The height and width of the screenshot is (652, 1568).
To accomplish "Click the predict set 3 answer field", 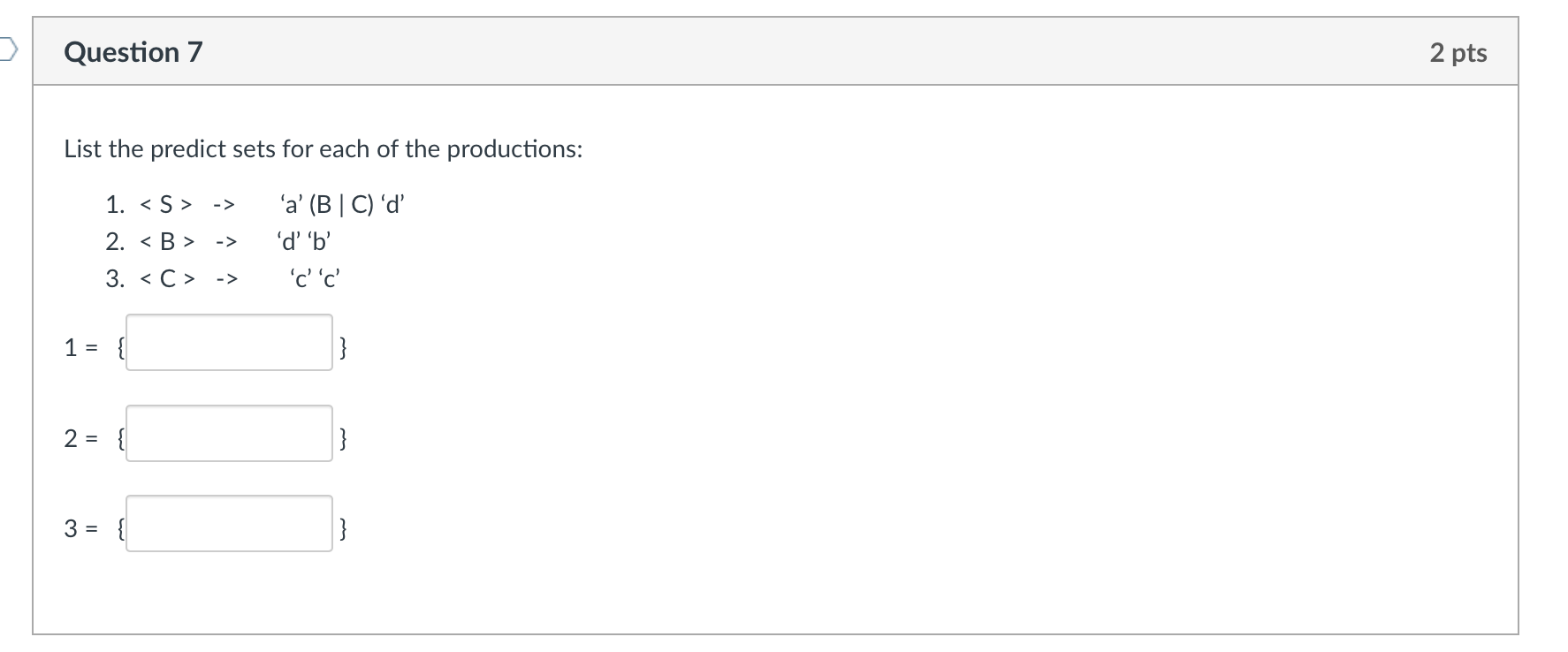I will pos(229,523).
